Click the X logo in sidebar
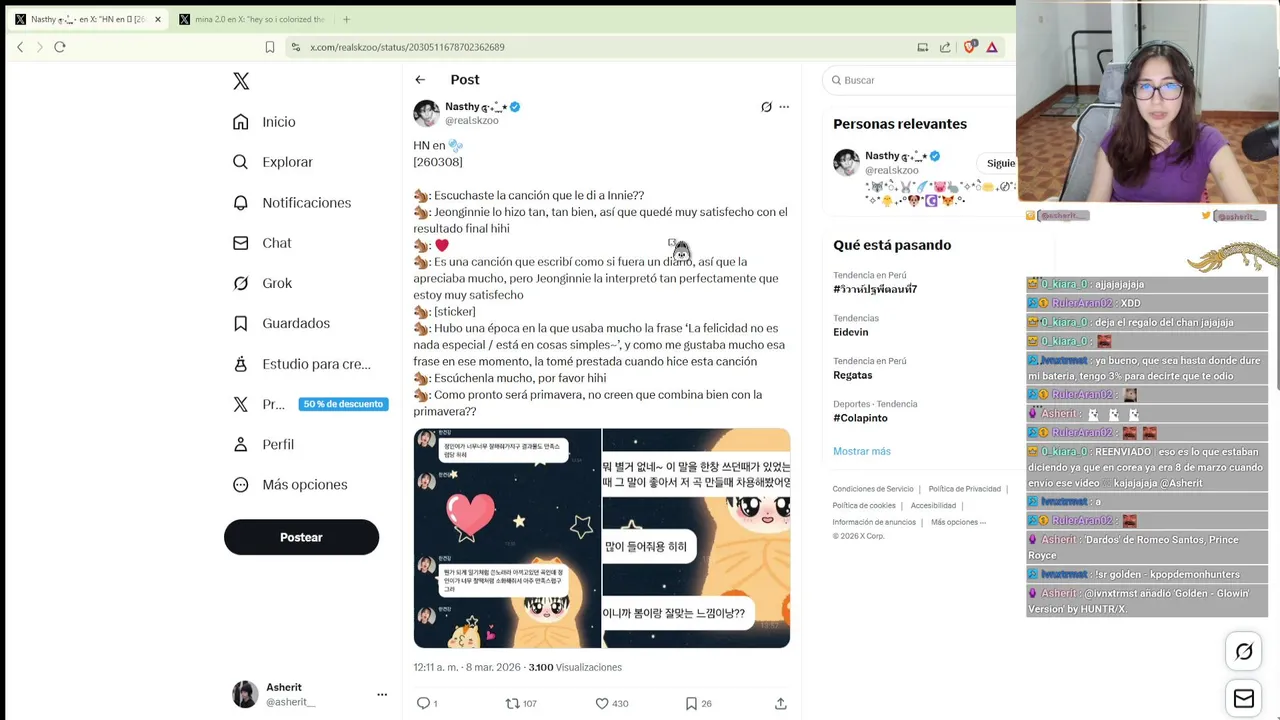 coord(241,81)
